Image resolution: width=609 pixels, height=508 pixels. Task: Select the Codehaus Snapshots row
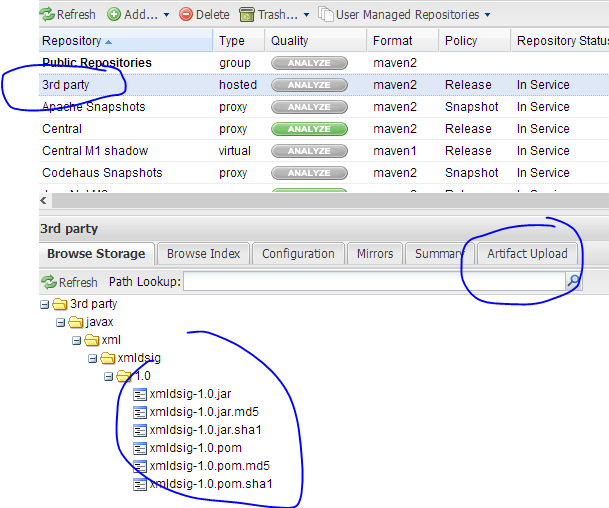pyautogui.click(x=324, y=172)
